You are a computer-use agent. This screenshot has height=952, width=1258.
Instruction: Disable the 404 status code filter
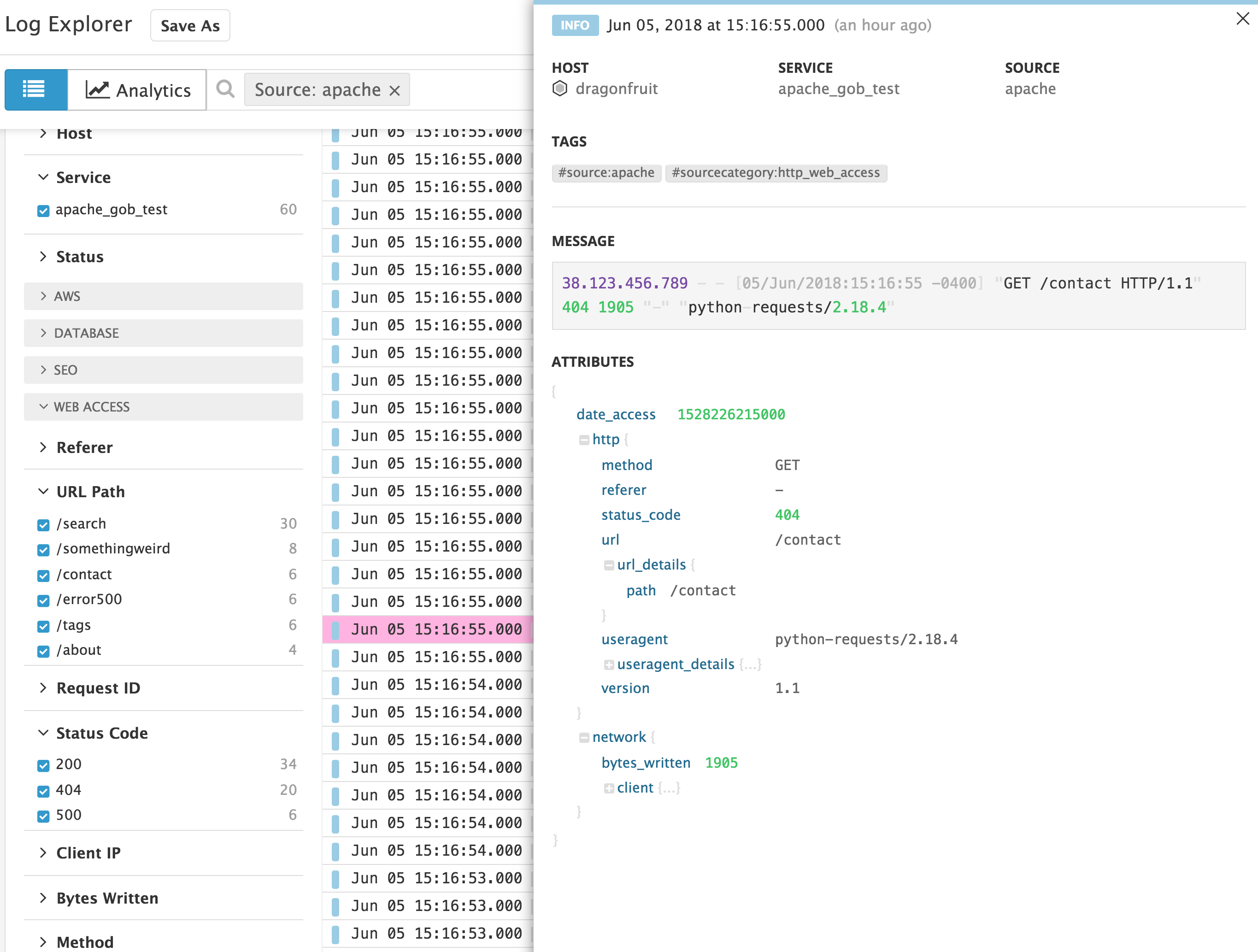43,790
